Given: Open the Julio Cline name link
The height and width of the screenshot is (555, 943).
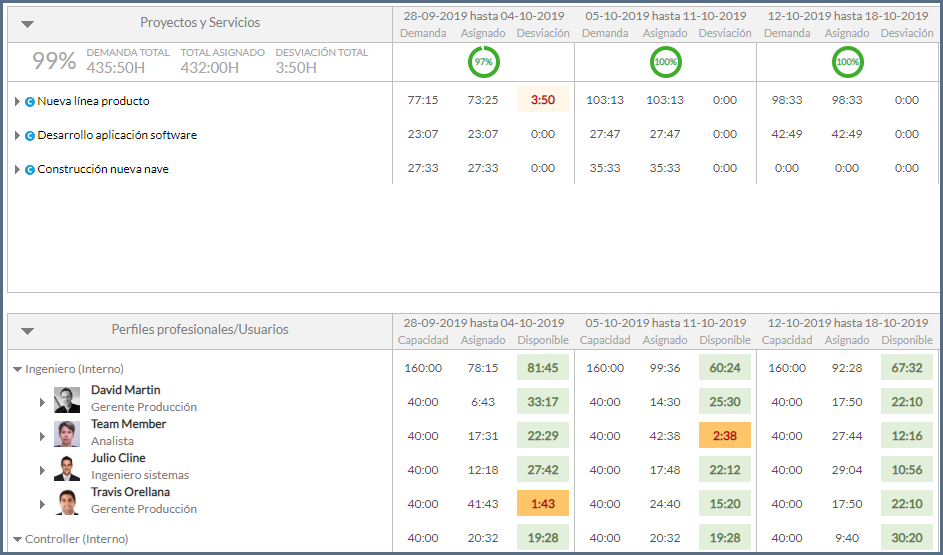Looking at the screenshot, I should 118,458.
